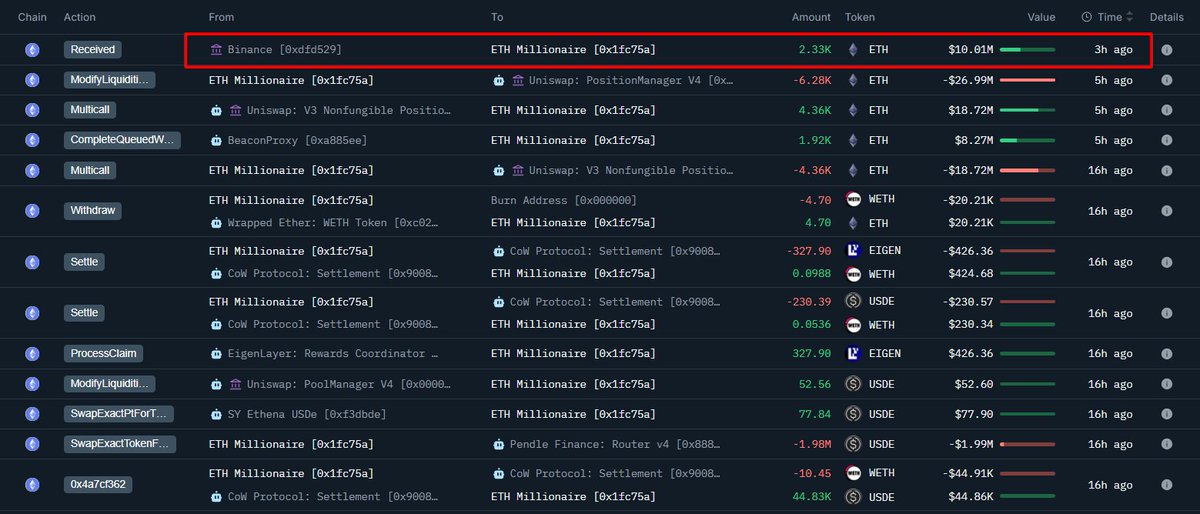Click the Received action tag
Image resolution: width=1200 pixels, height=514 pixels.
click(x=93, y=49)
